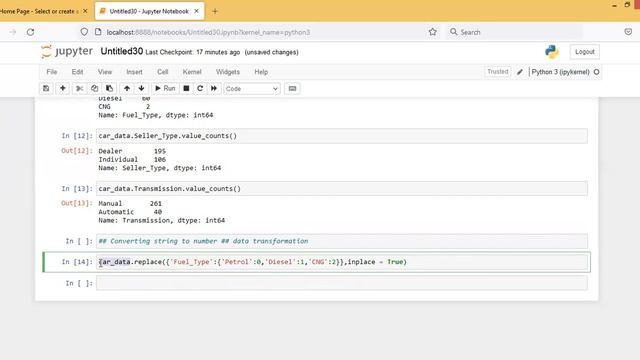Screen dimensions: 640x360
Task: Click the Out[12] output prompt
Action: (x=77, y=151)
